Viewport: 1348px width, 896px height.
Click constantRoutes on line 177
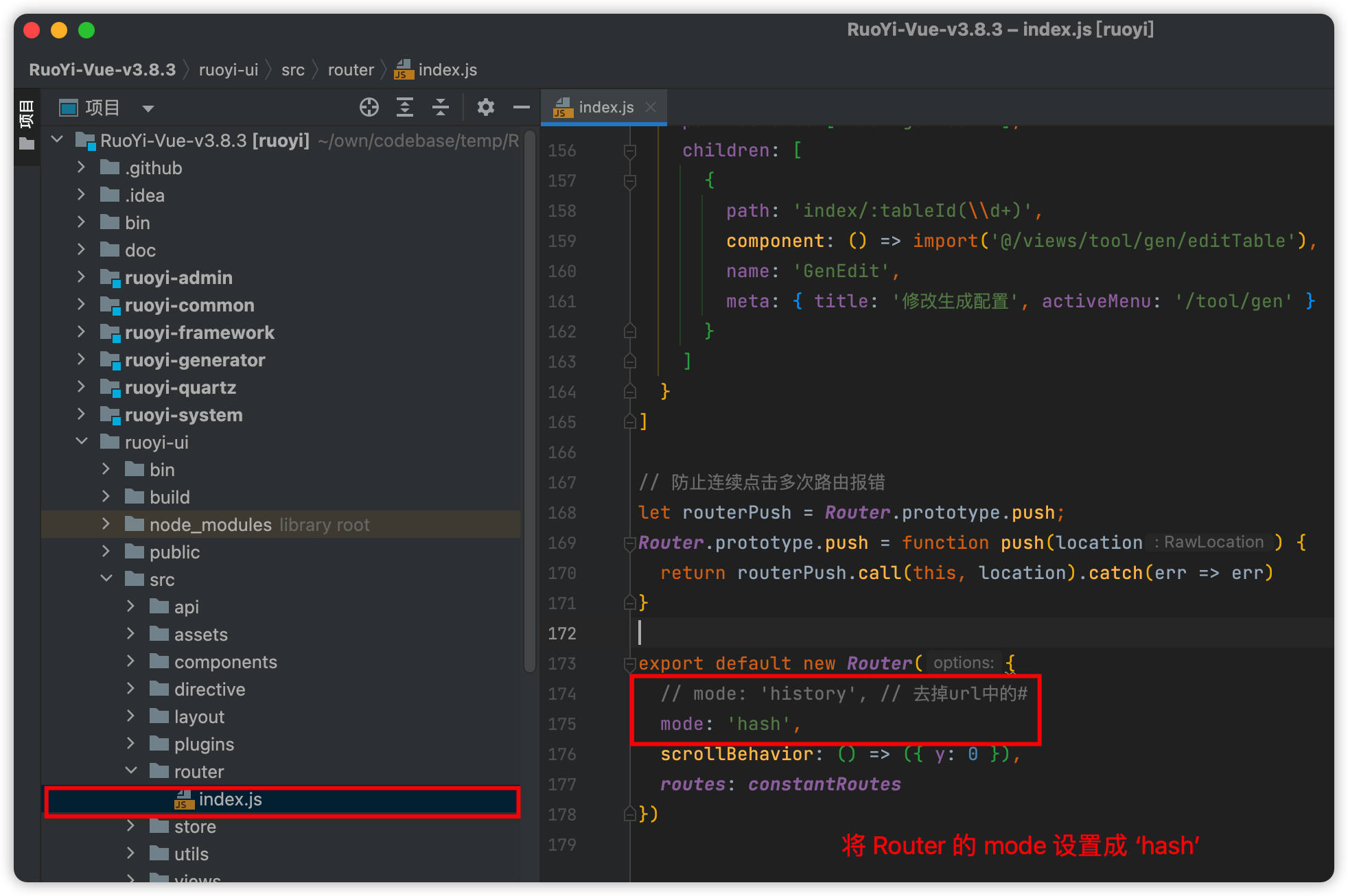(x=824, y=784)
